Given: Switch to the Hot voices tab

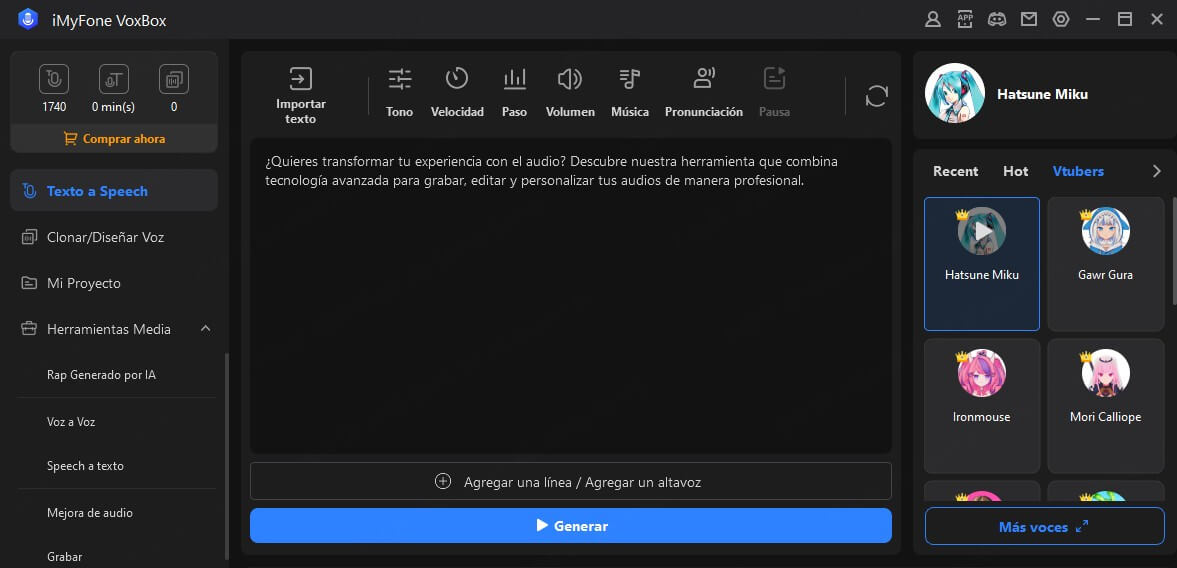Looking at the screenshot, I should pos(1016,171).
